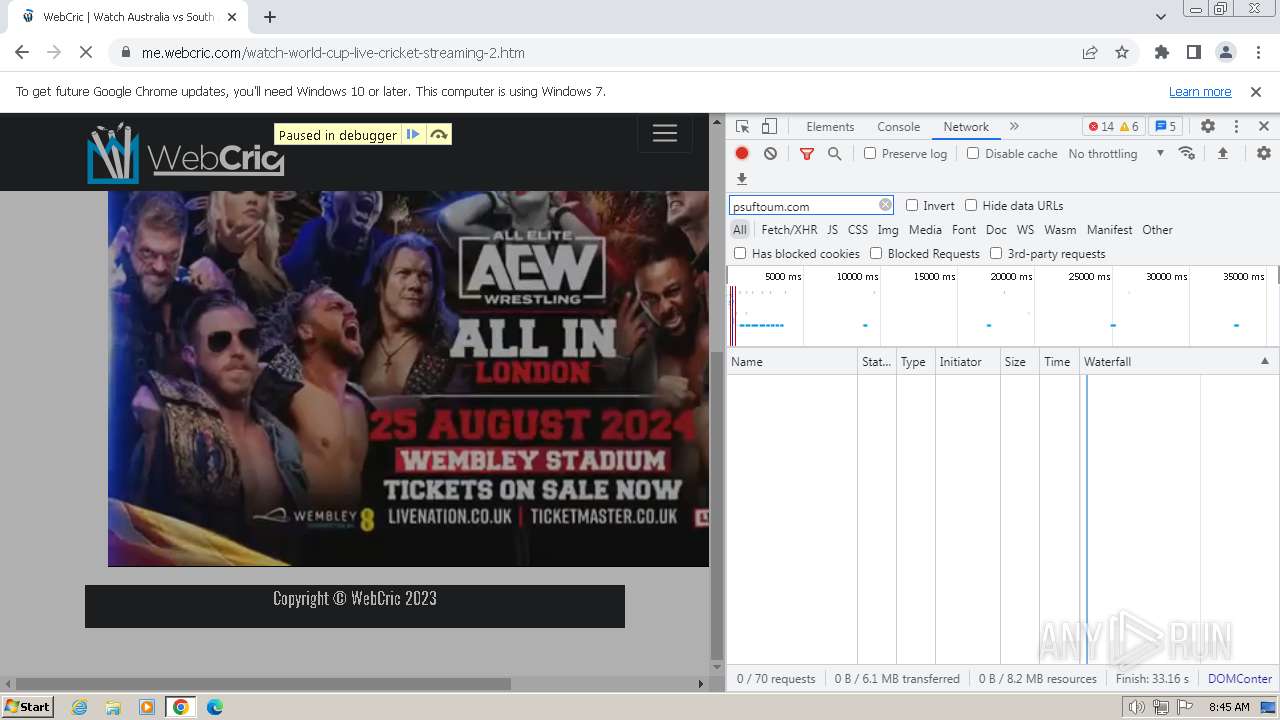Filter requests by Fetch/XHR
1280x720 pixels.
pos(789,229)
